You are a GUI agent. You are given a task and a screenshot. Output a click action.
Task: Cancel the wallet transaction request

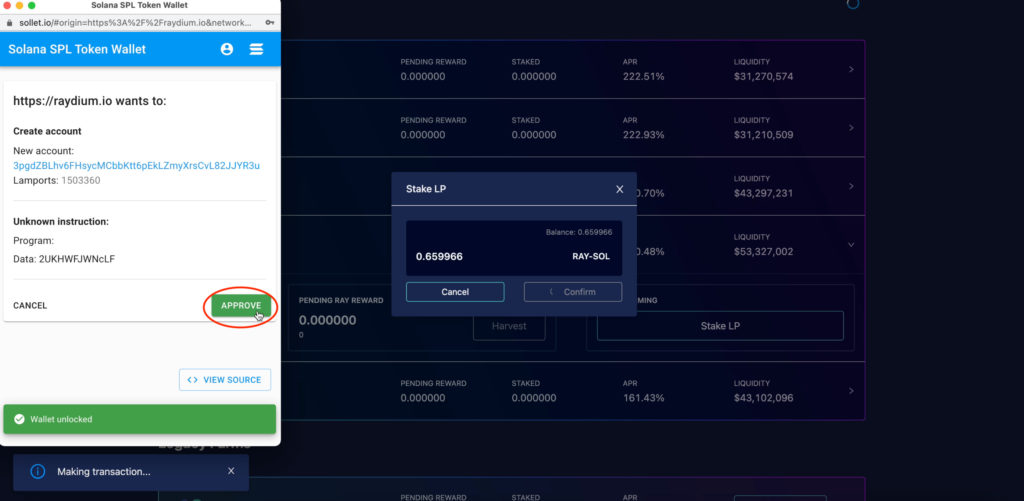click(30, 306)
